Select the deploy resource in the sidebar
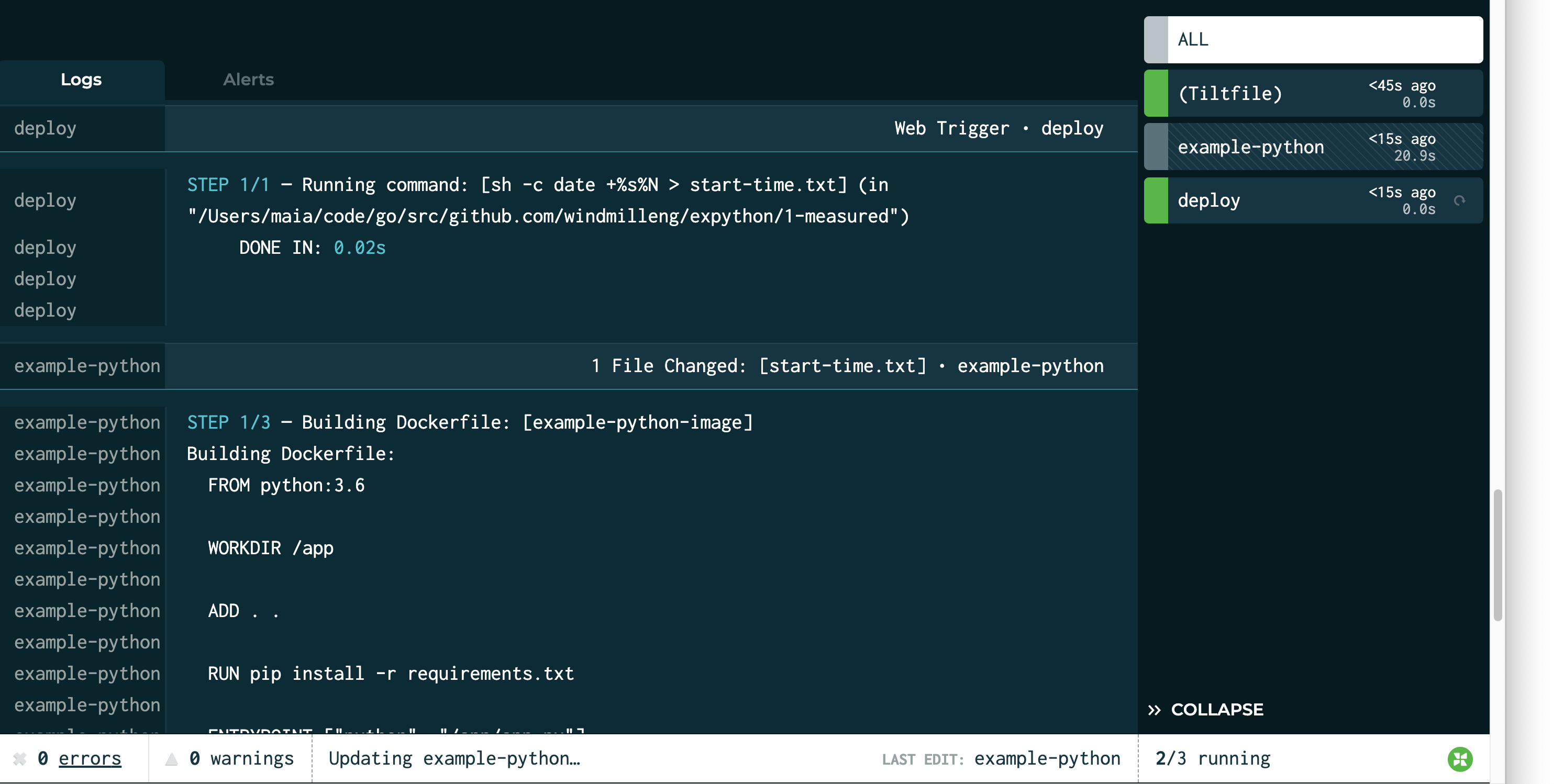Viewport: 1564px width, 784px height. coord(1313,199)
